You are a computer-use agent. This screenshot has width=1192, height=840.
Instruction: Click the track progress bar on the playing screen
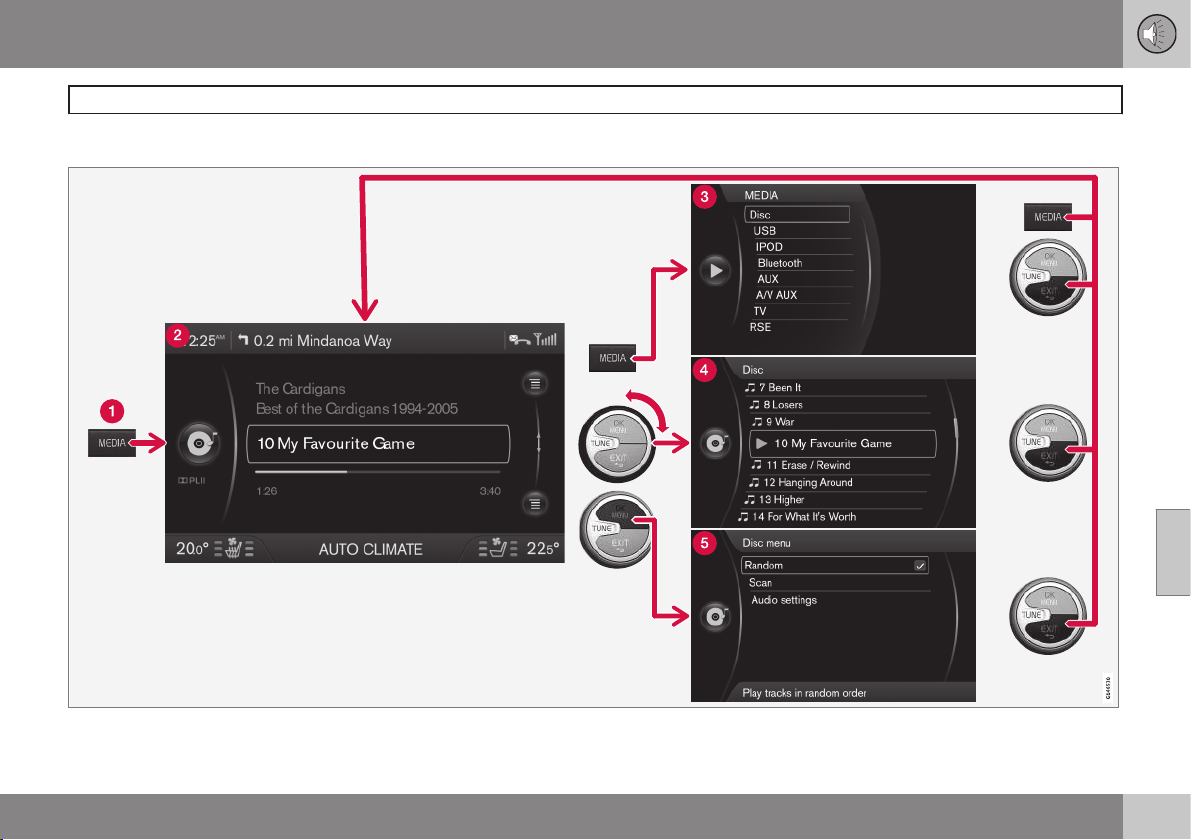378,472
